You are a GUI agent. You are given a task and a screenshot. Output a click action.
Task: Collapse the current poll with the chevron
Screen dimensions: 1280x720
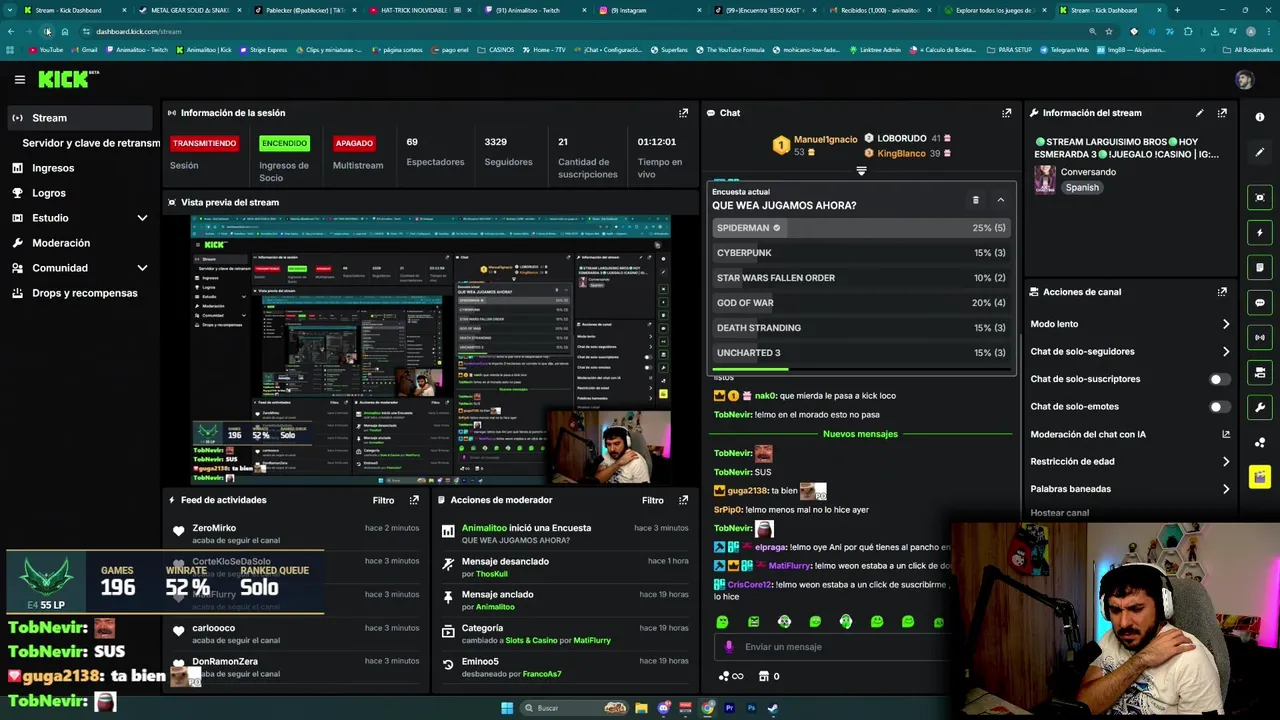pyautogui.click(x=1000, y=200)
